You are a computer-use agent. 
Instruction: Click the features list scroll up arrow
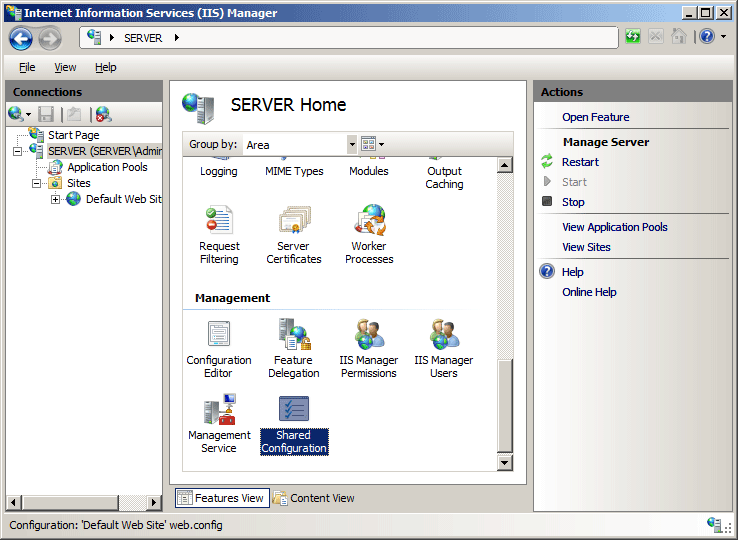(505, 165)
